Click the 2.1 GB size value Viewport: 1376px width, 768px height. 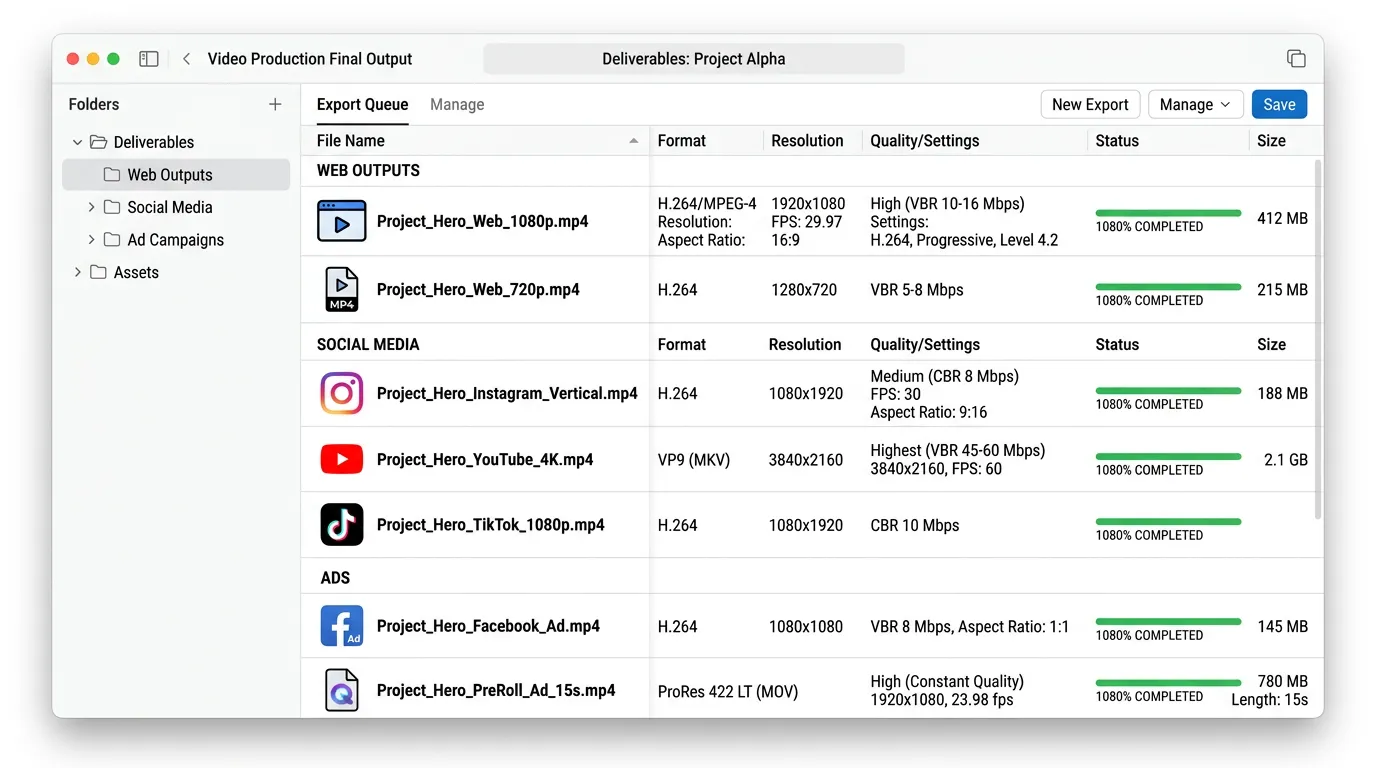point(1285,460)
